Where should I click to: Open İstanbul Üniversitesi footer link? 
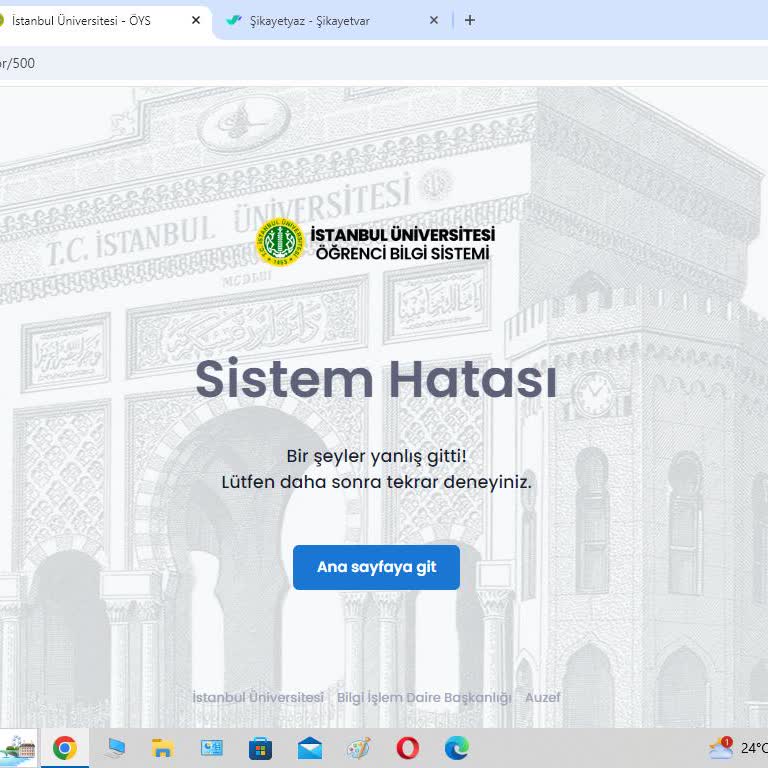258,697
